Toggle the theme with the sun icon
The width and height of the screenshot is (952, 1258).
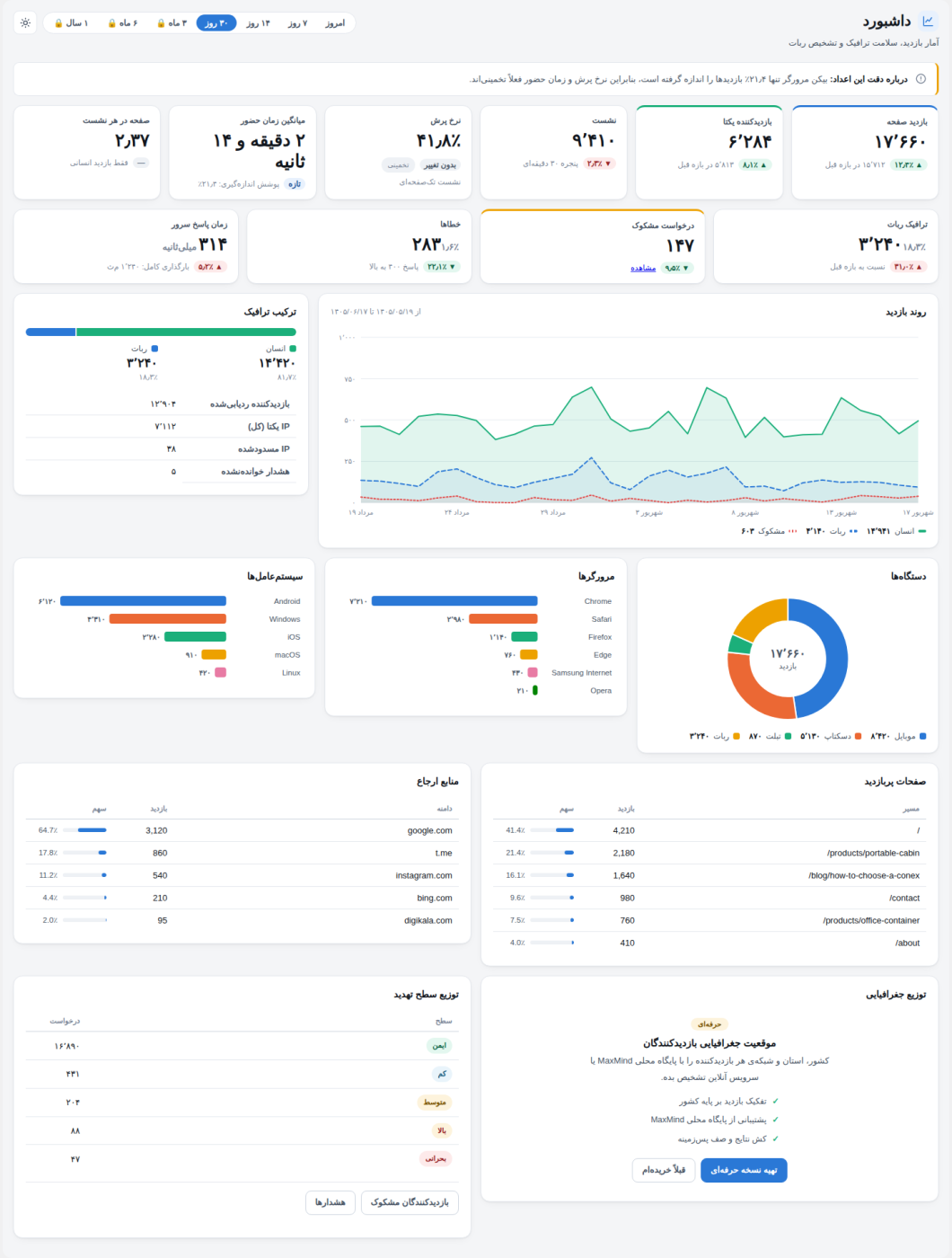point(25,23)
